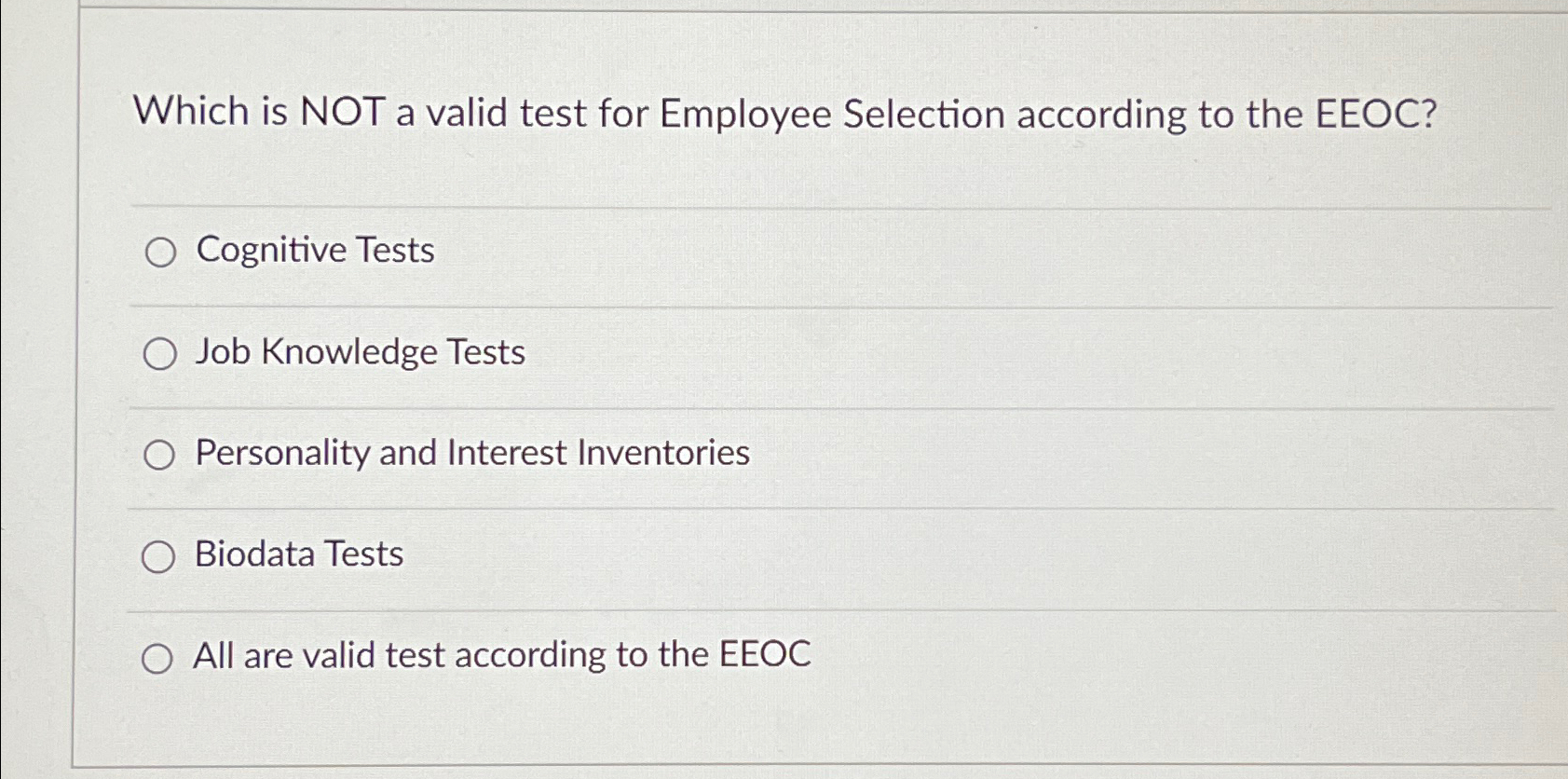Click the last answer row
The image size is (1568, 779).
tap(745, 658)
